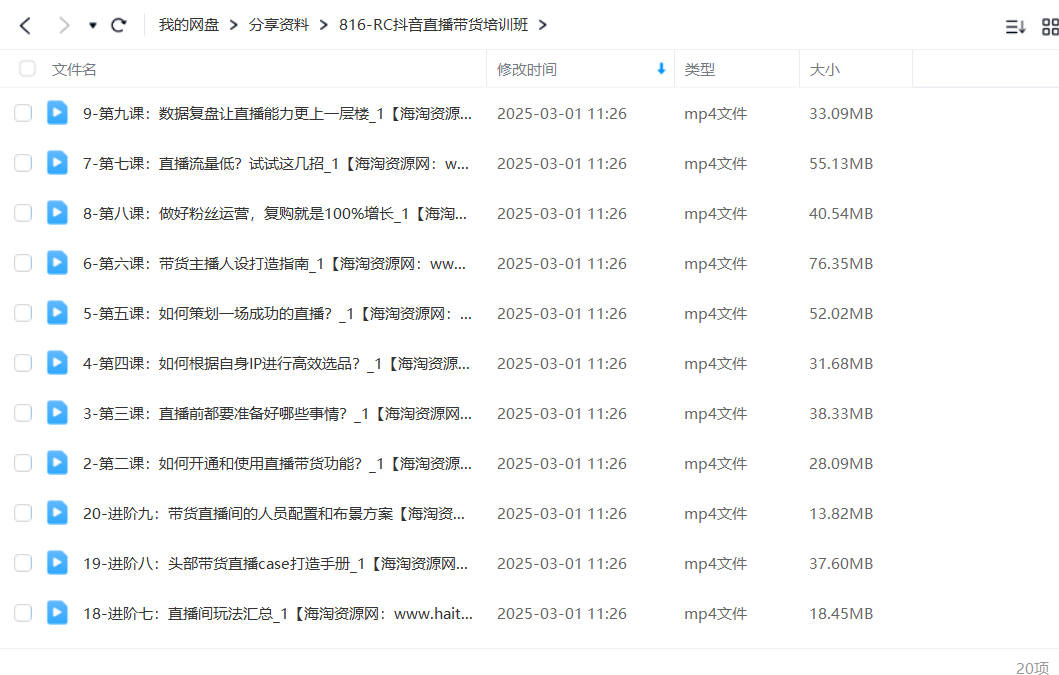
Task: Select file name 7-第七课:直播流量低?试试这几招
Action: 276,164
